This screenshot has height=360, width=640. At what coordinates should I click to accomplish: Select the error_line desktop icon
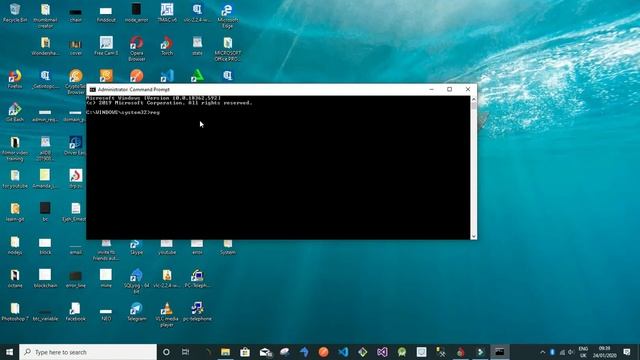tap(76, 278)
